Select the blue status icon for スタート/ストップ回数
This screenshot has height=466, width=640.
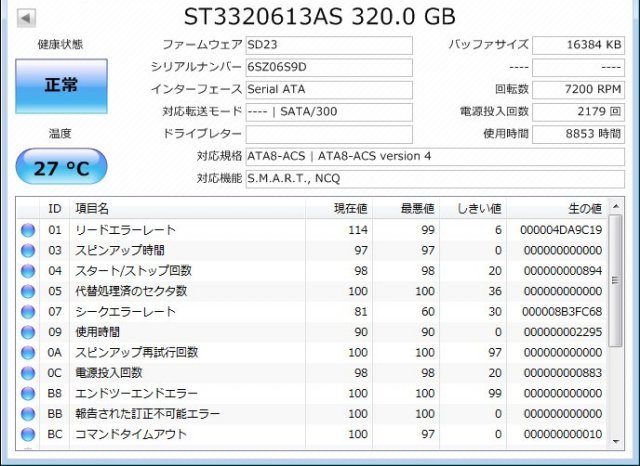tap(28, 271)
